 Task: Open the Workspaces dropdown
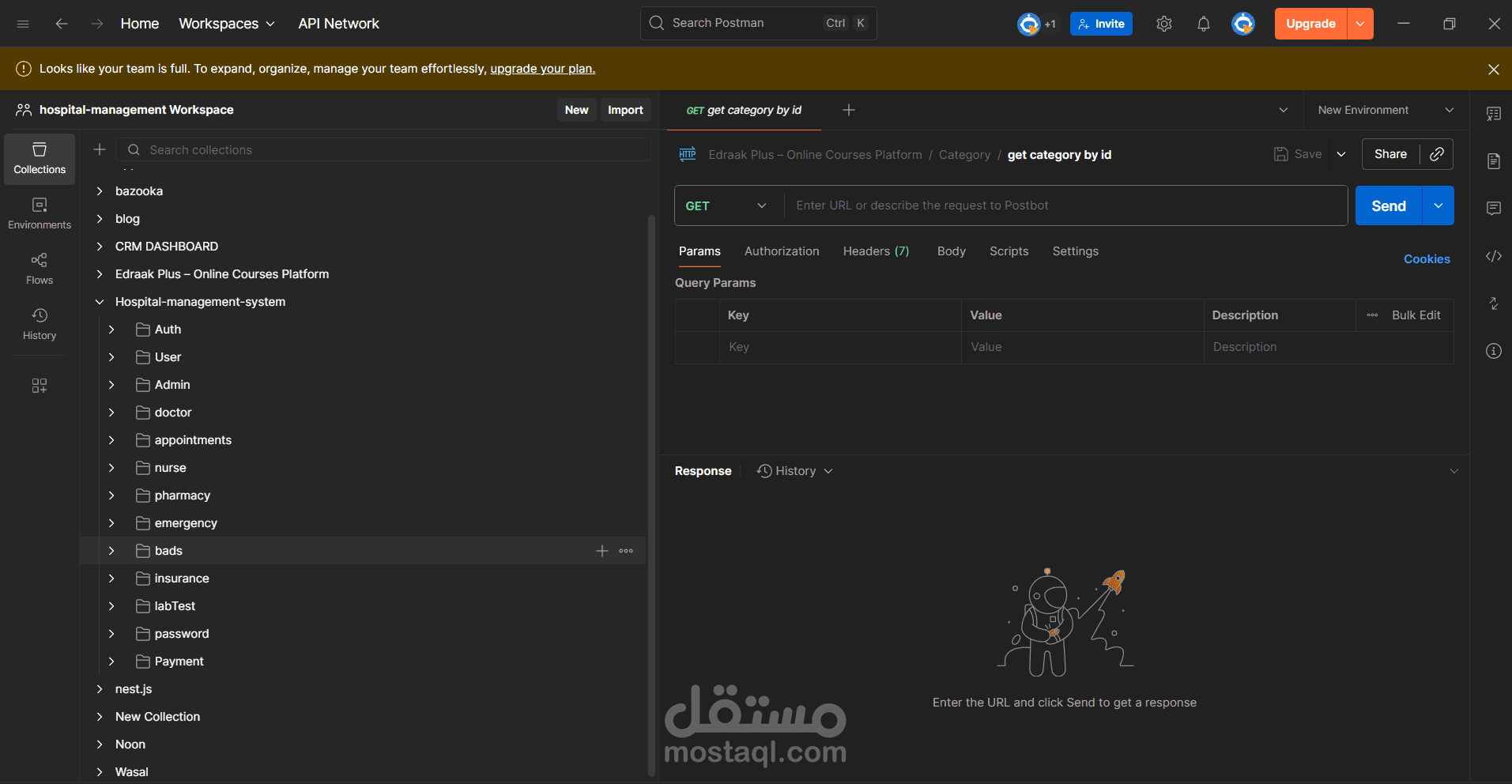(x=227, y=24)
